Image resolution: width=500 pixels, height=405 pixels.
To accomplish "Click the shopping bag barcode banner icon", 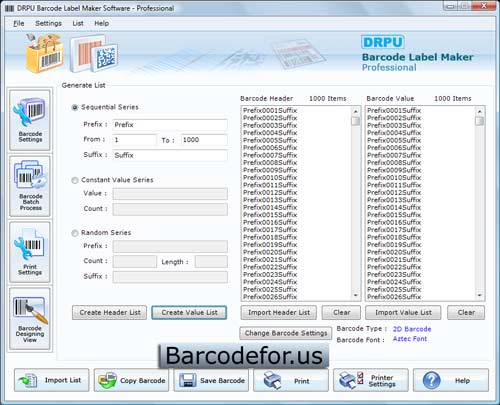I will 44,53.
